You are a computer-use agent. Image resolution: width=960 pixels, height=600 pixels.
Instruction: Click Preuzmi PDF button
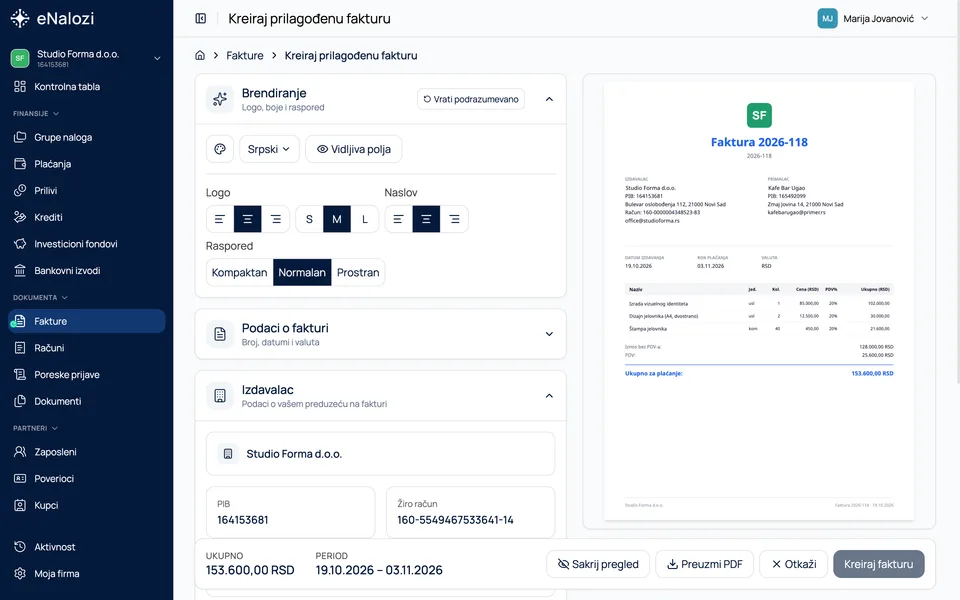pos(705,564)
